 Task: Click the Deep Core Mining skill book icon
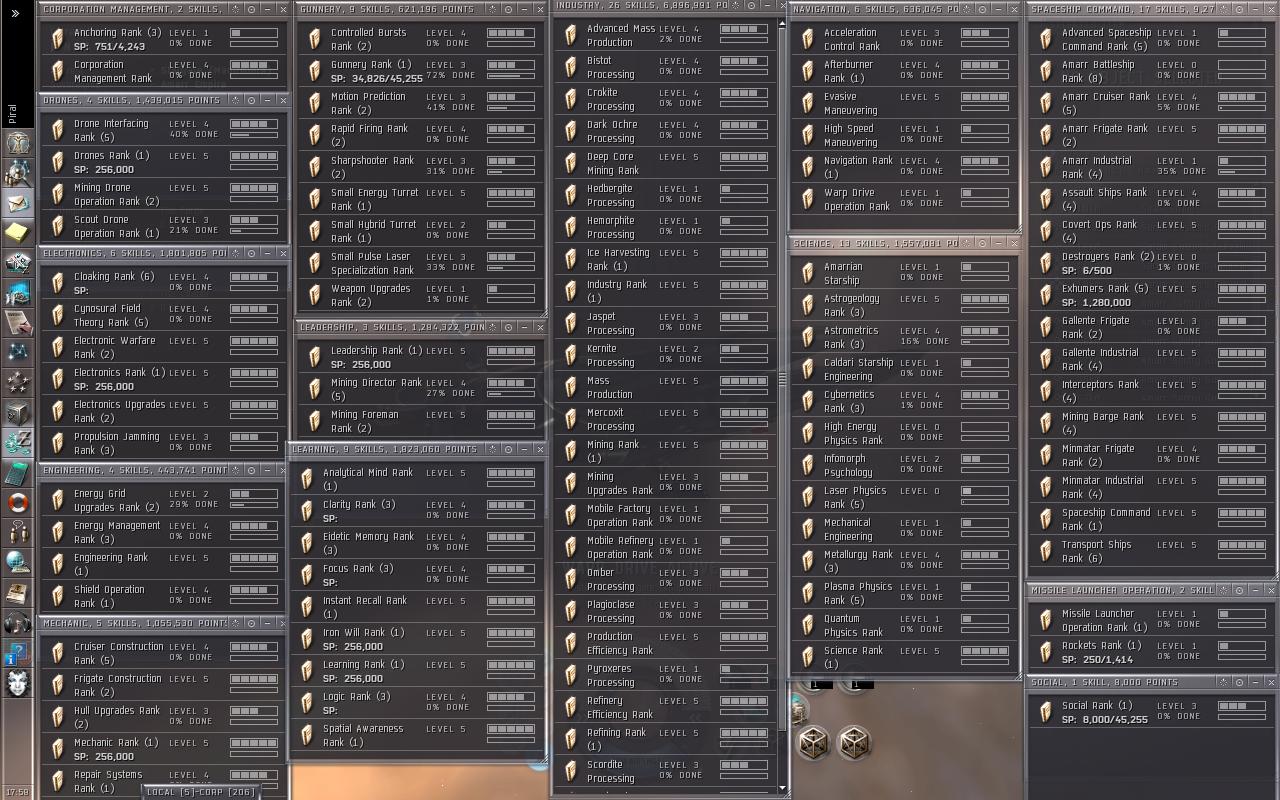[x=571, y=163]
